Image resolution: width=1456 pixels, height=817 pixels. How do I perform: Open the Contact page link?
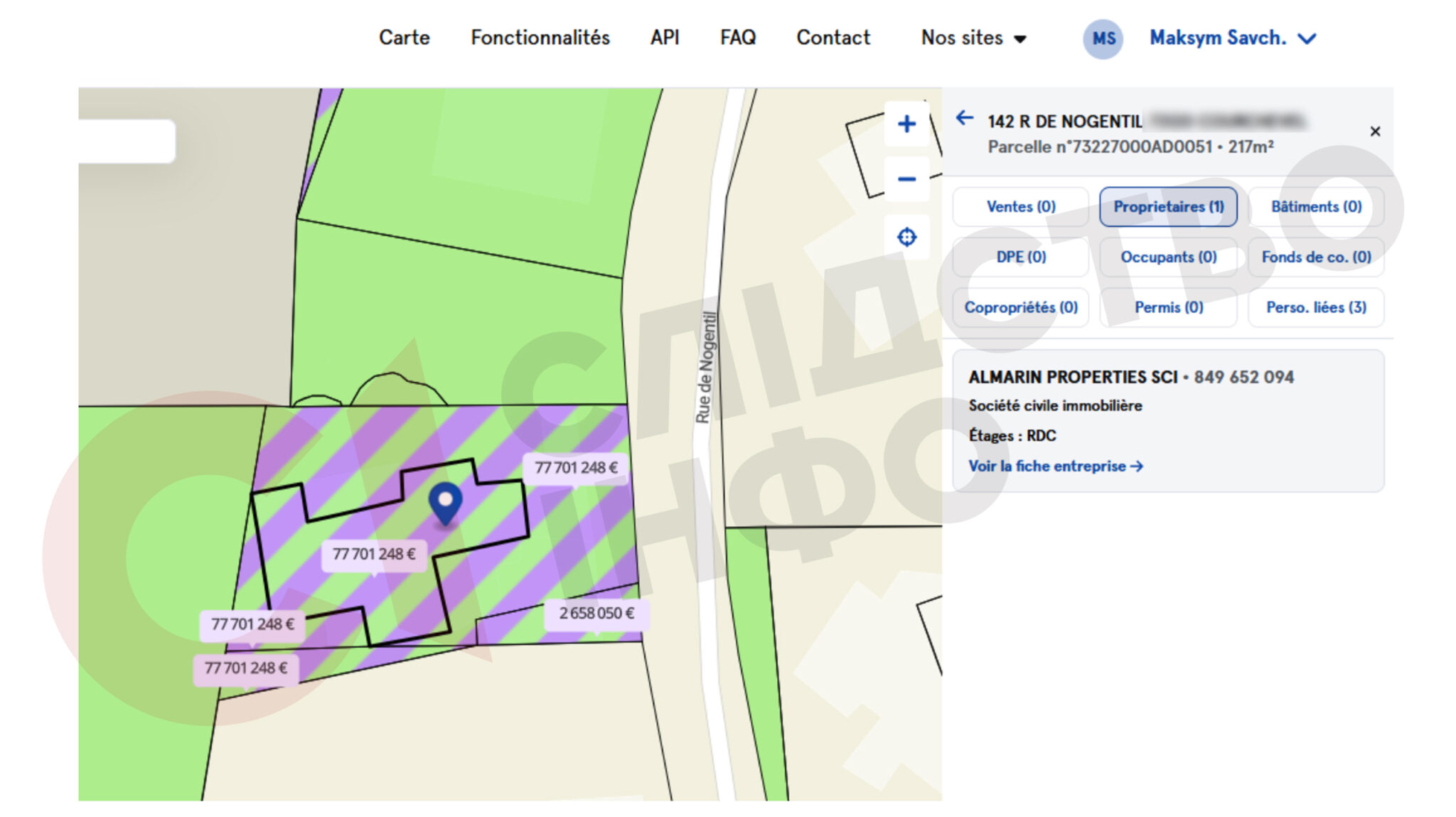pos(833,38)
